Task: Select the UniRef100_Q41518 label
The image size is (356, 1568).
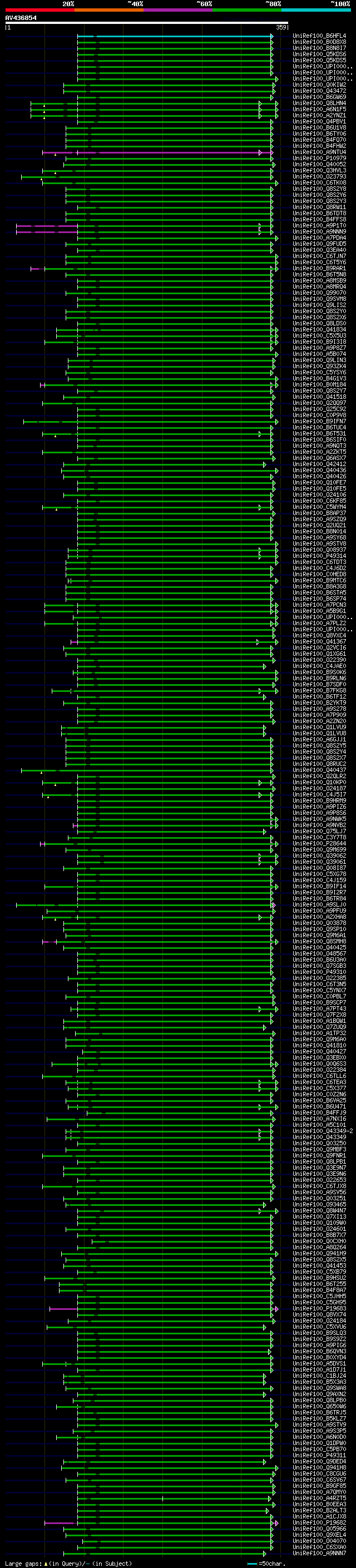Action: pos(319,397)
